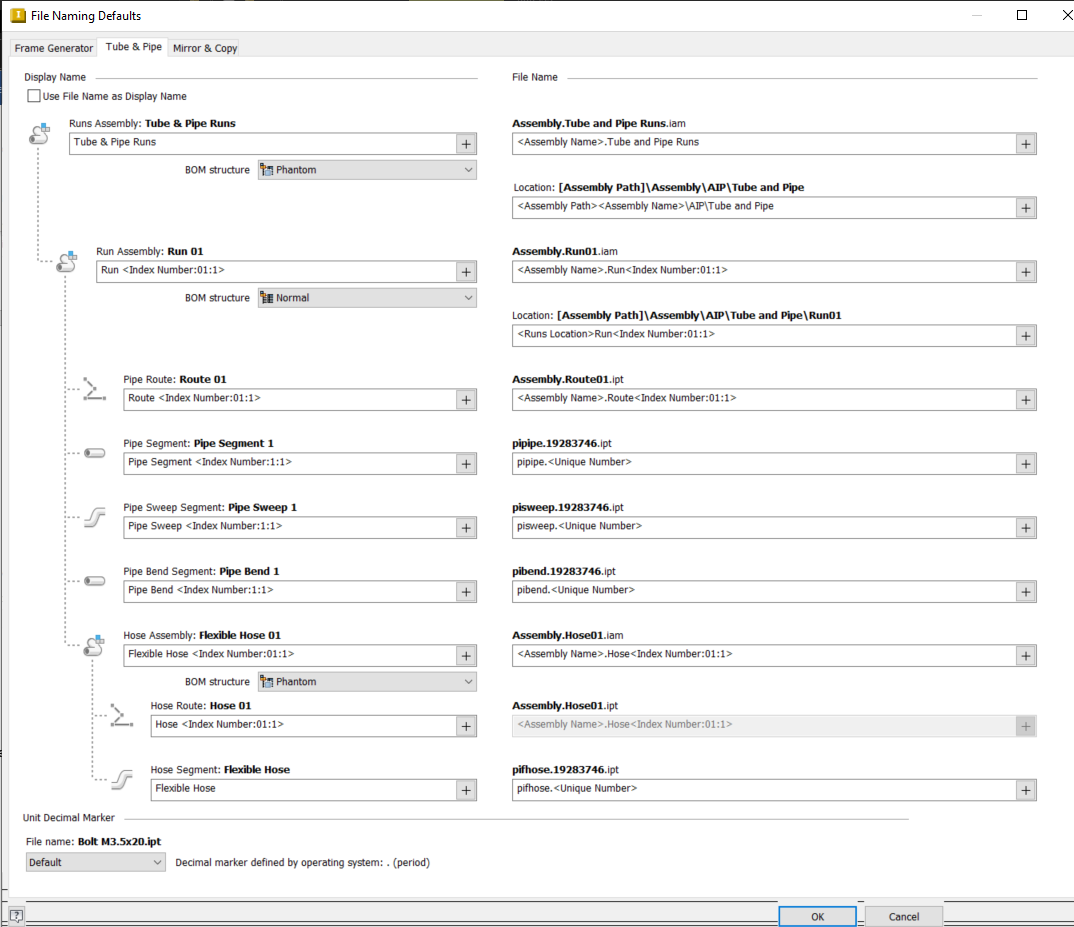Add token to Tube and Pipe Runs file name

pos(1025,144)
